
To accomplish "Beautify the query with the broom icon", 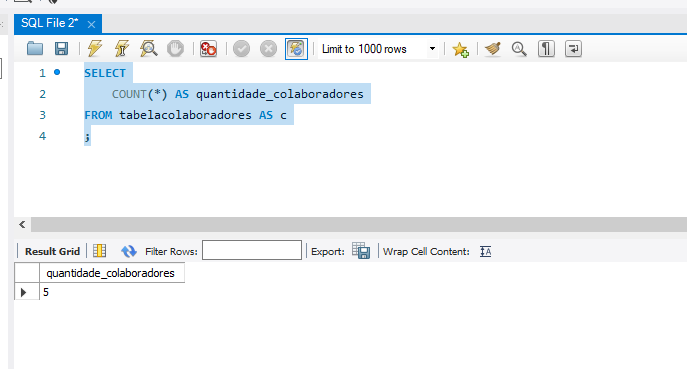I will click(x=492, y=49).
